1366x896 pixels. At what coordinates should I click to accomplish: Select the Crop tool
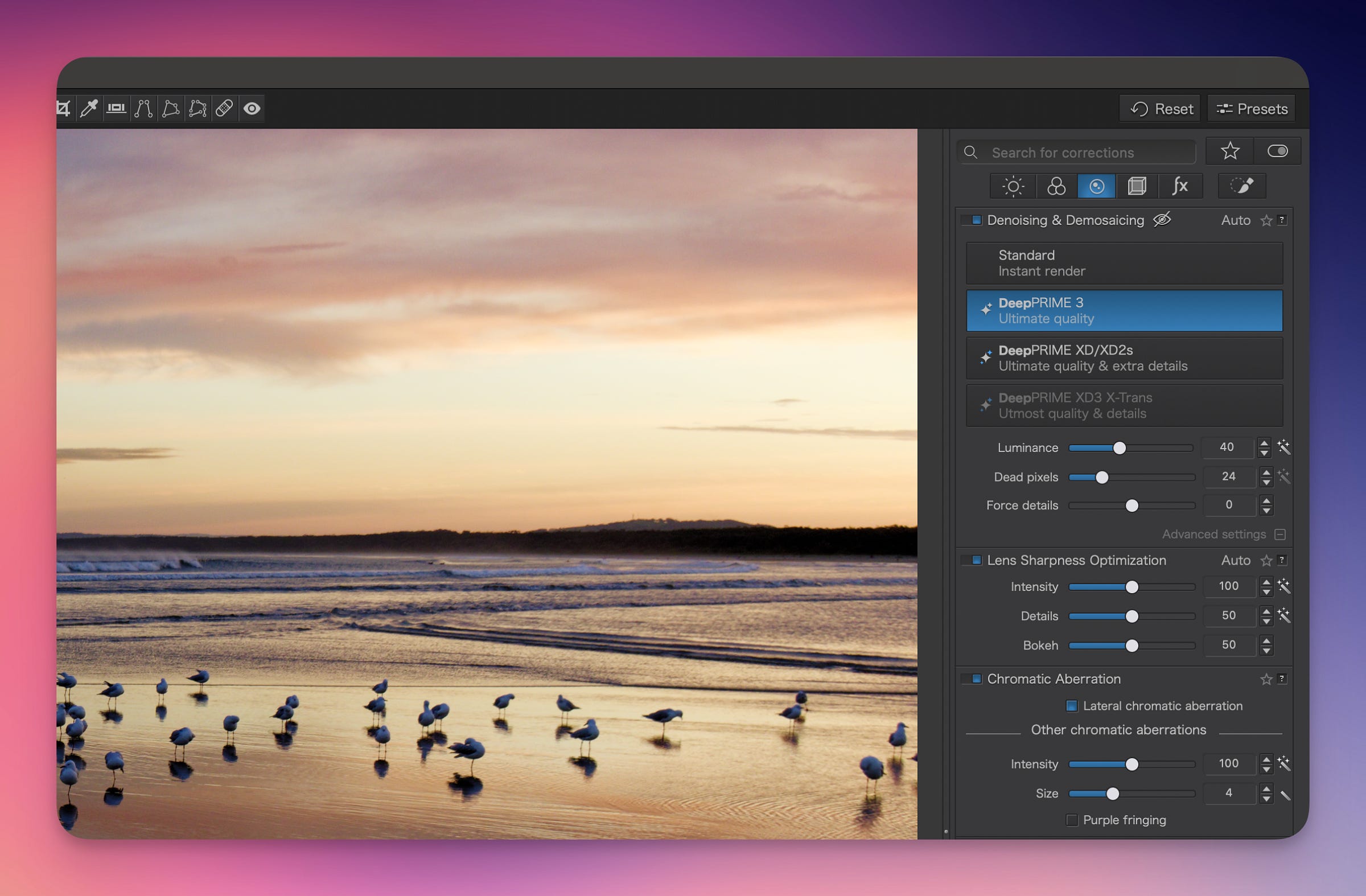coord(63,109)
